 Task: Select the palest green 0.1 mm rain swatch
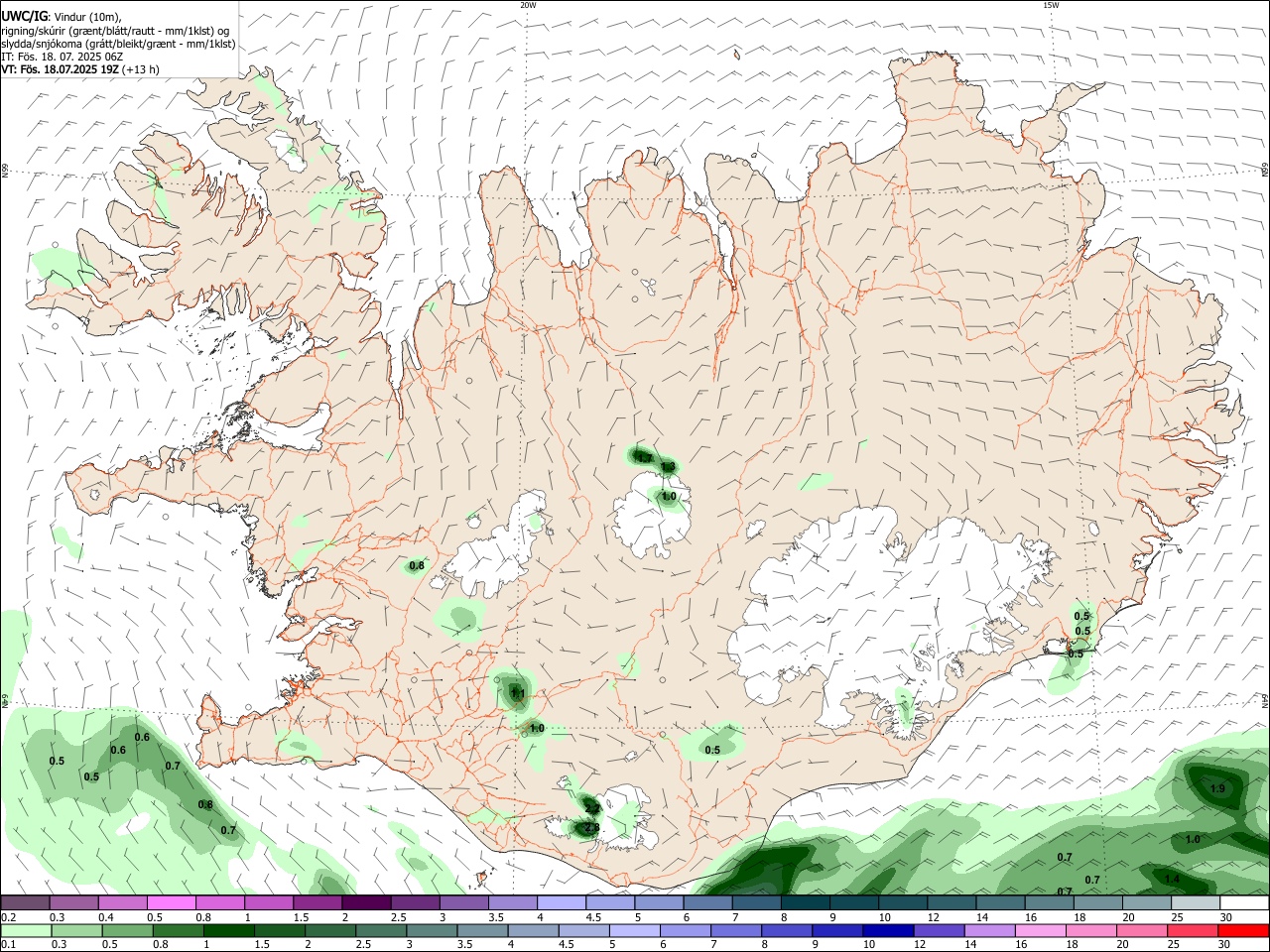tap(26, 930)
